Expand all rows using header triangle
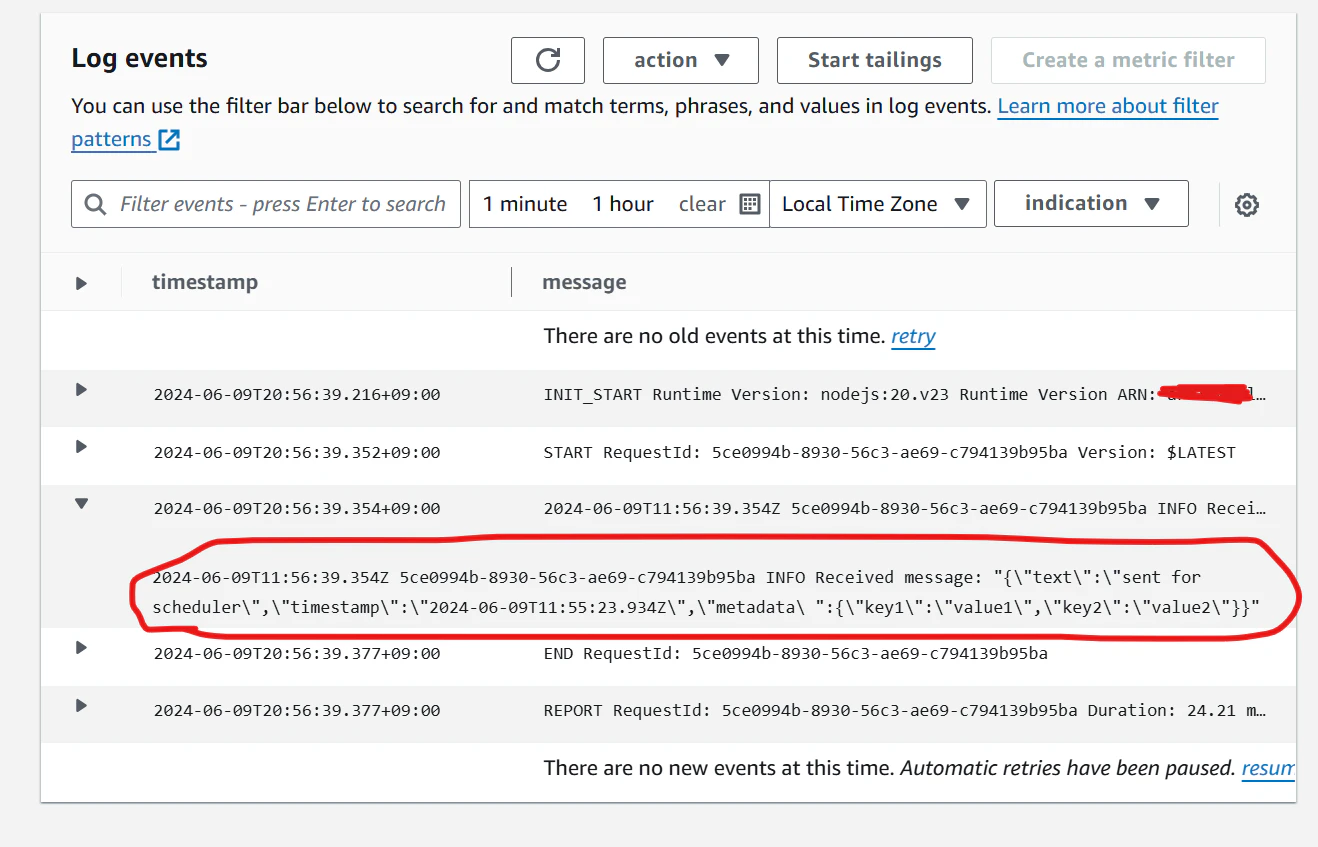Viewport: 1318px width, 847px height. [x=82, y=283]
